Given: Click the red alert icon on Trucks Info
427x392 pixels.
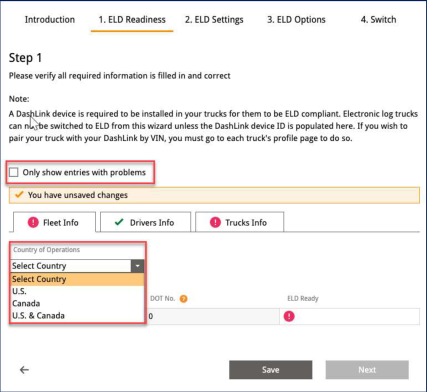Looking at the screenshot, I should coord(215,222).
